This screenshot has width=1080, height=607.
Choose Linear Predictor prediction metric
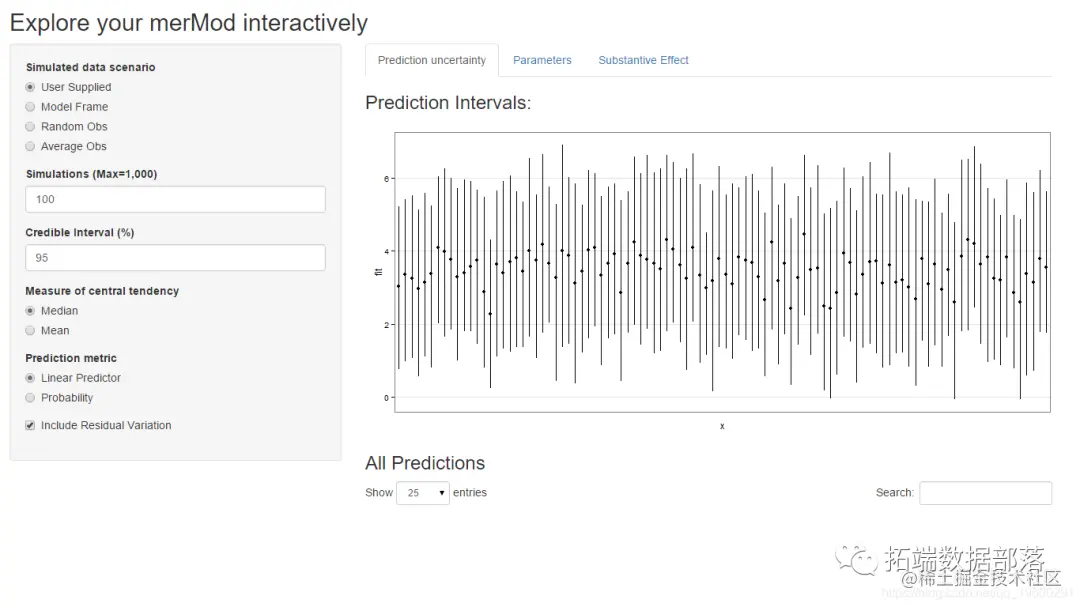31,378
